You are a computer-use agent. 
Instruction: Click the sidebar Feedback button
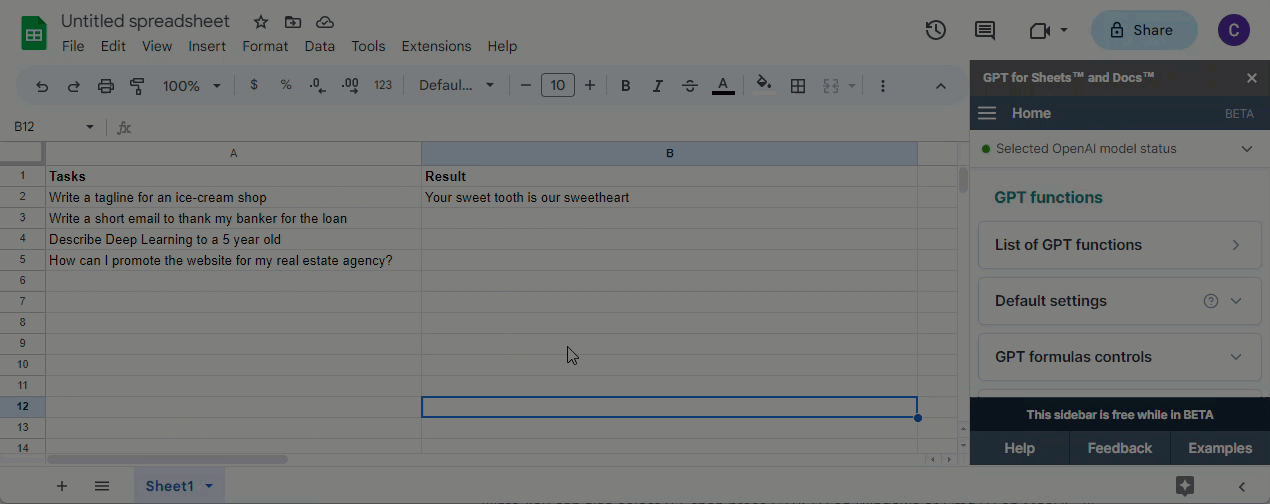click(1120, 448)
